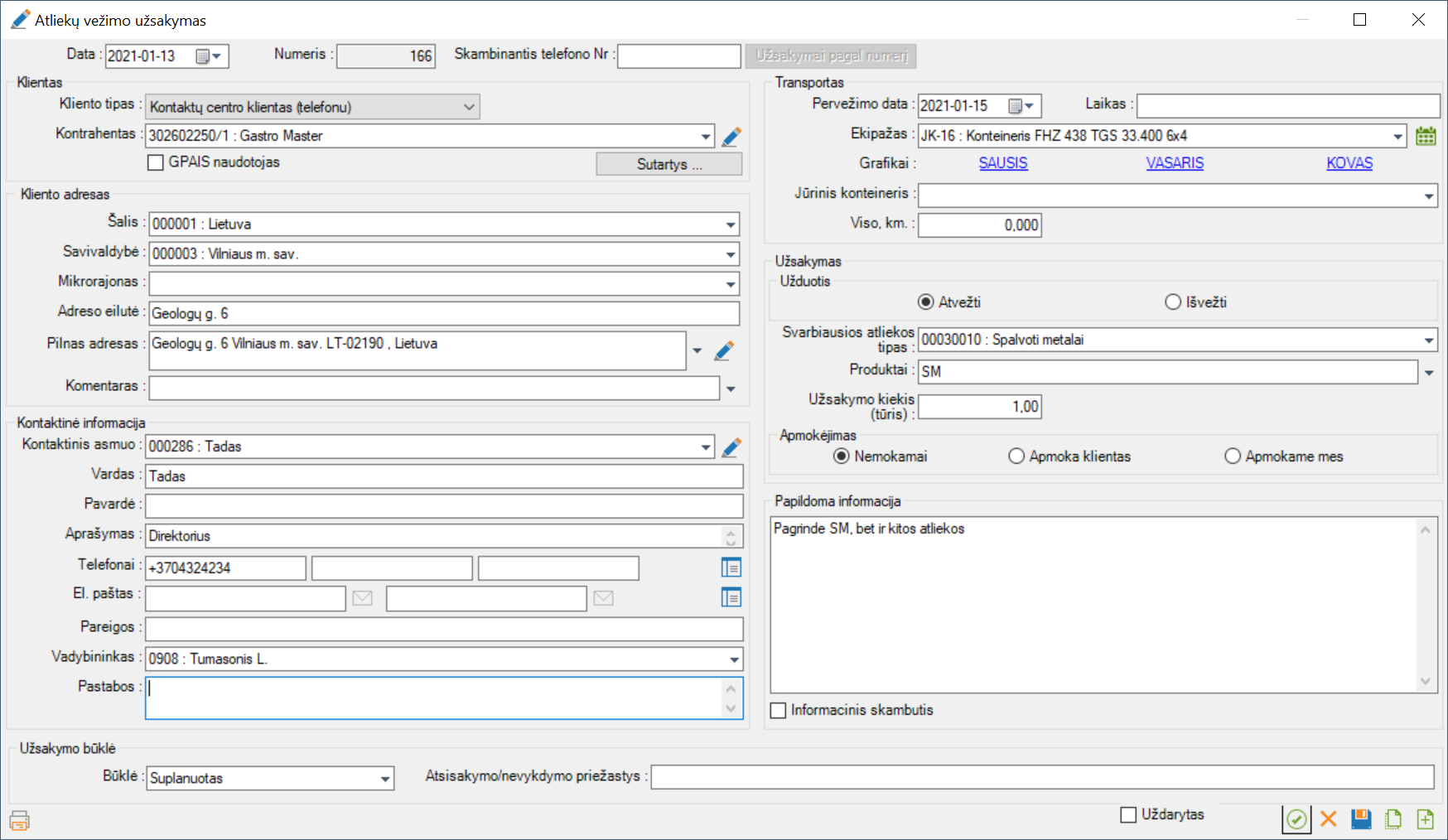The height and width of the screenshot is (840, 1448).
Task: Check the Informacinis skambutis checkbox
Action: [x=779, y=711]
